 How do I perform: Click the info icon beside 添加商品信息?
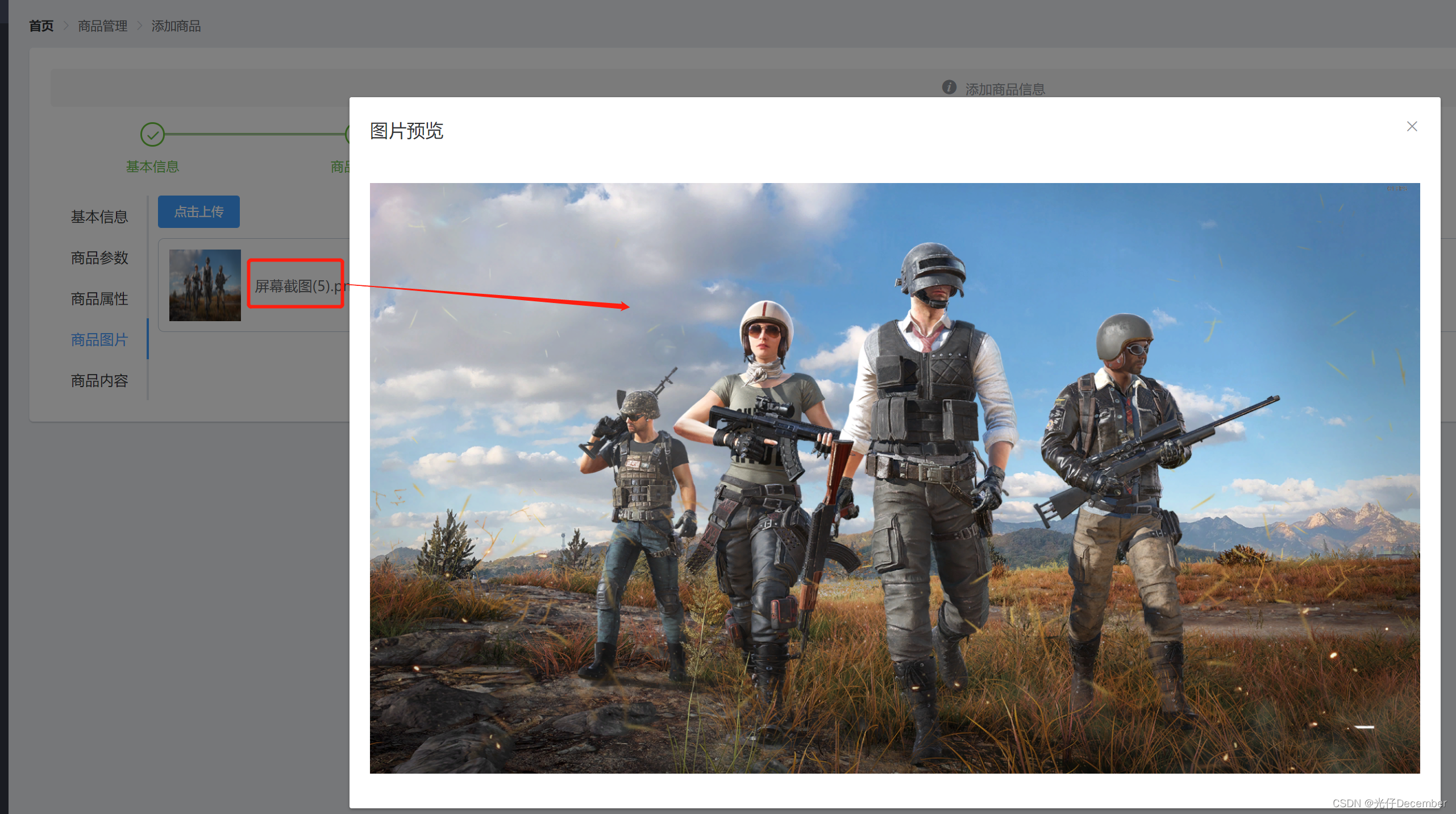[x=949, y=87]
